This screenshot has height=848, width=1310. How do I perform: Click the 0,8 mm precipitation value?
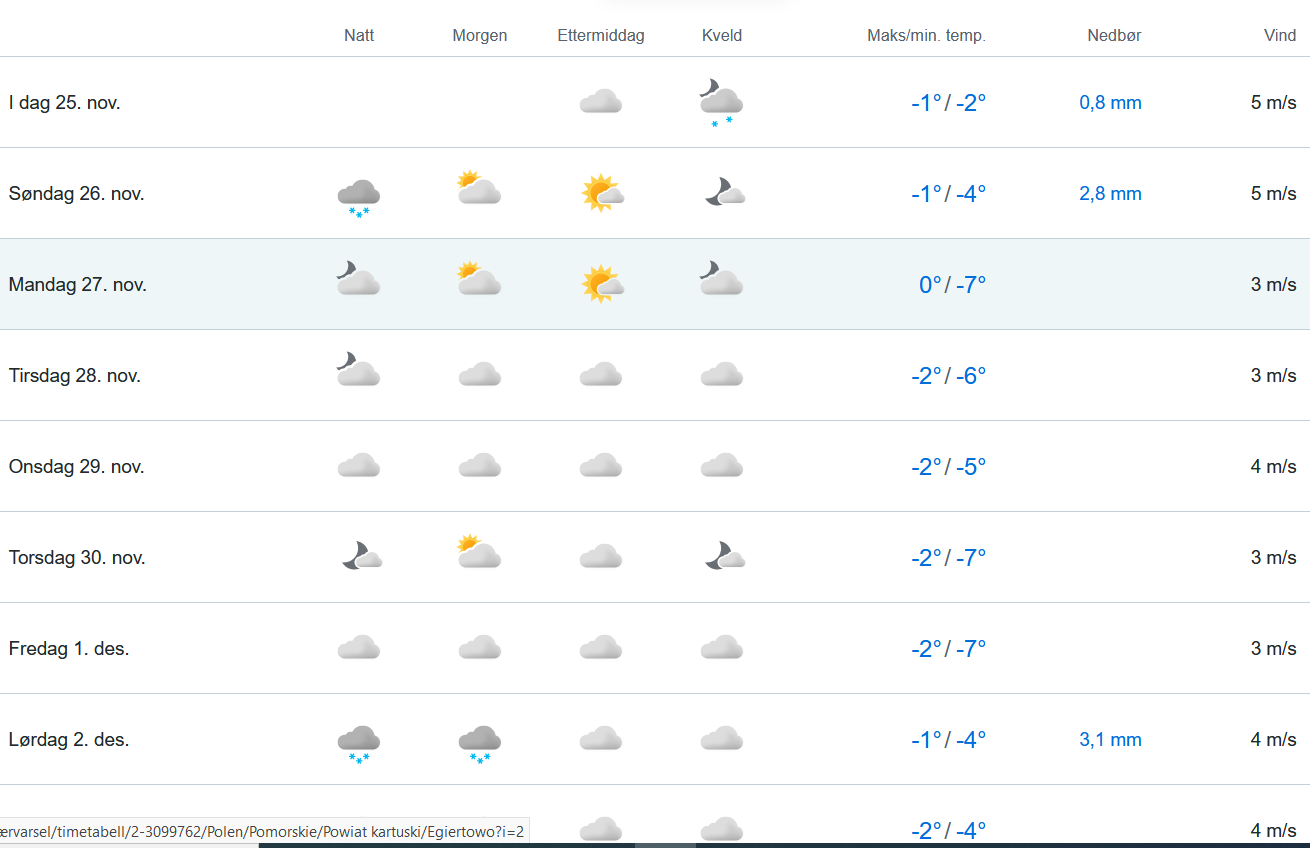point(1110,103)
